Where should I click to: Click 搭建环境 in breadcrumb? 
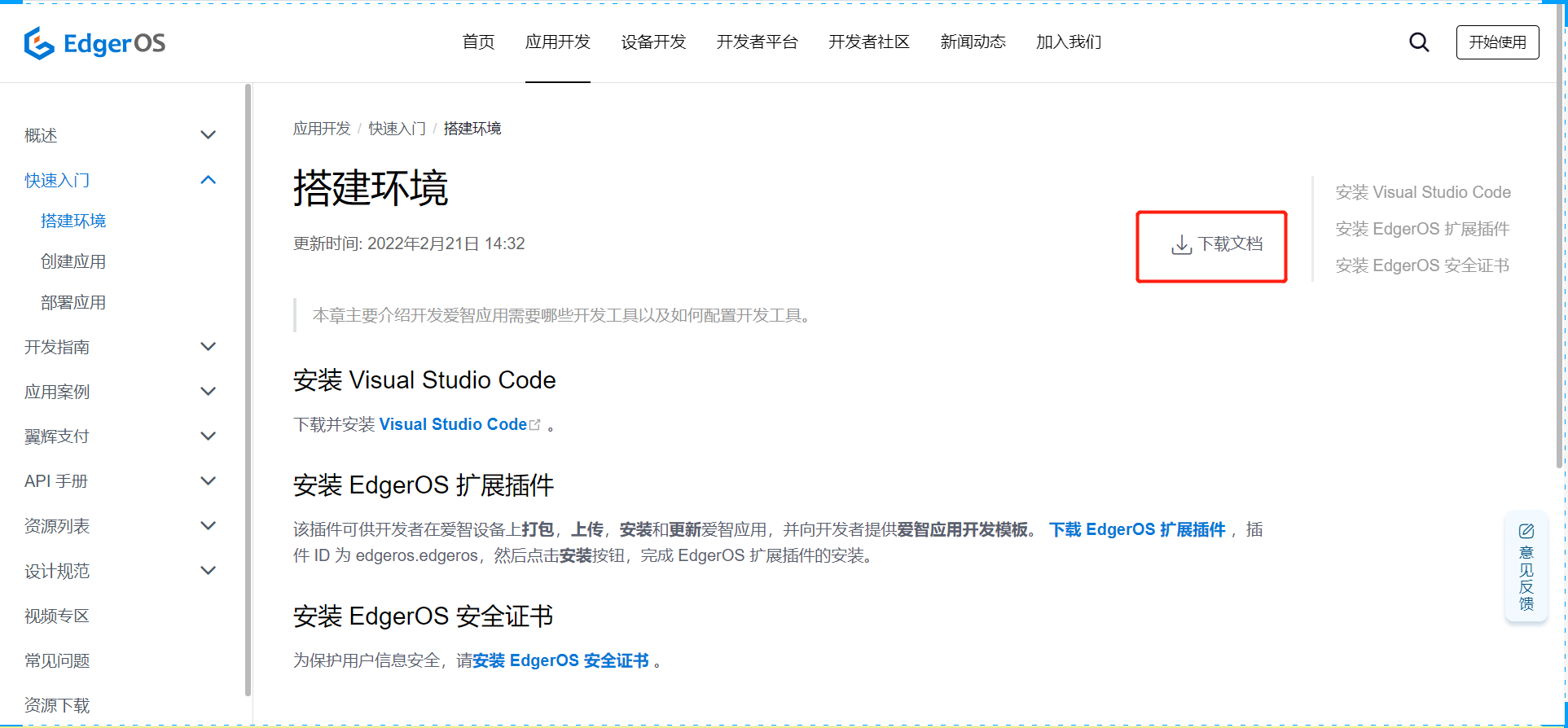(472, 129)
